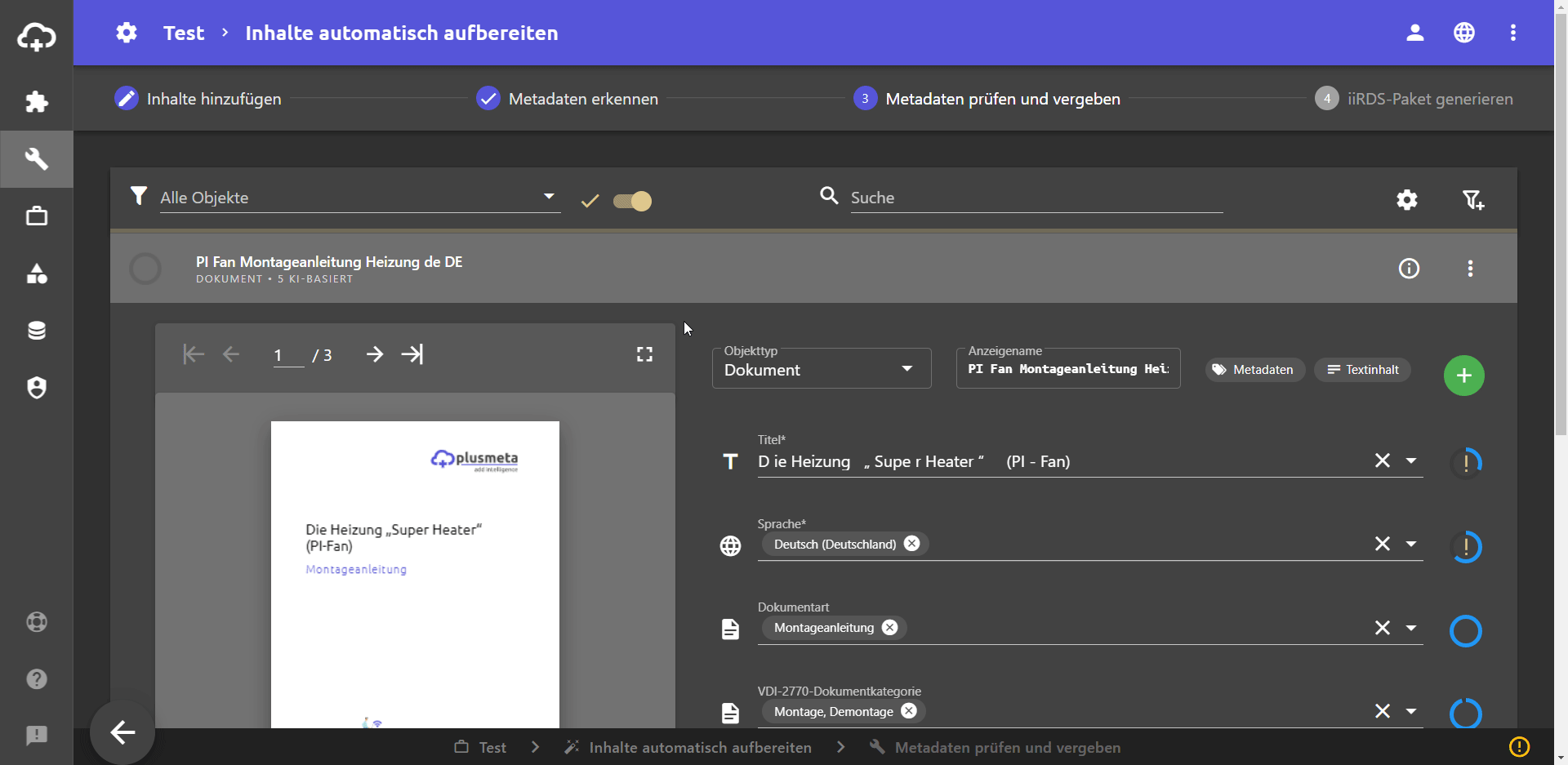Open the puzzle piece plugins sidebar icon

[37, 102]
